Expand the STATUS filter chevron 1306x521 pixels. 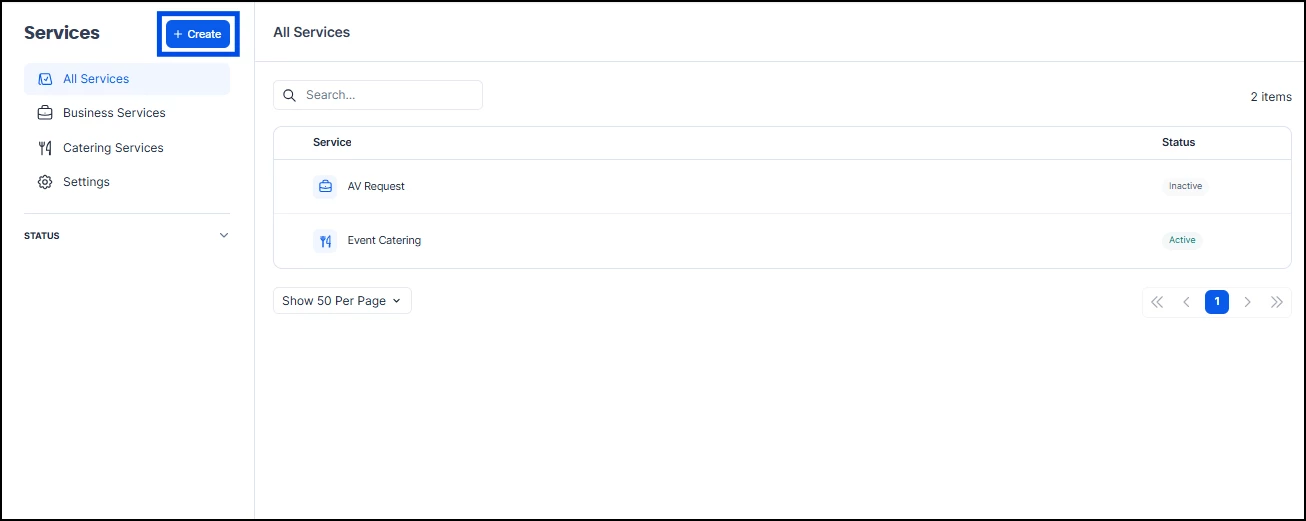(224, 236)
